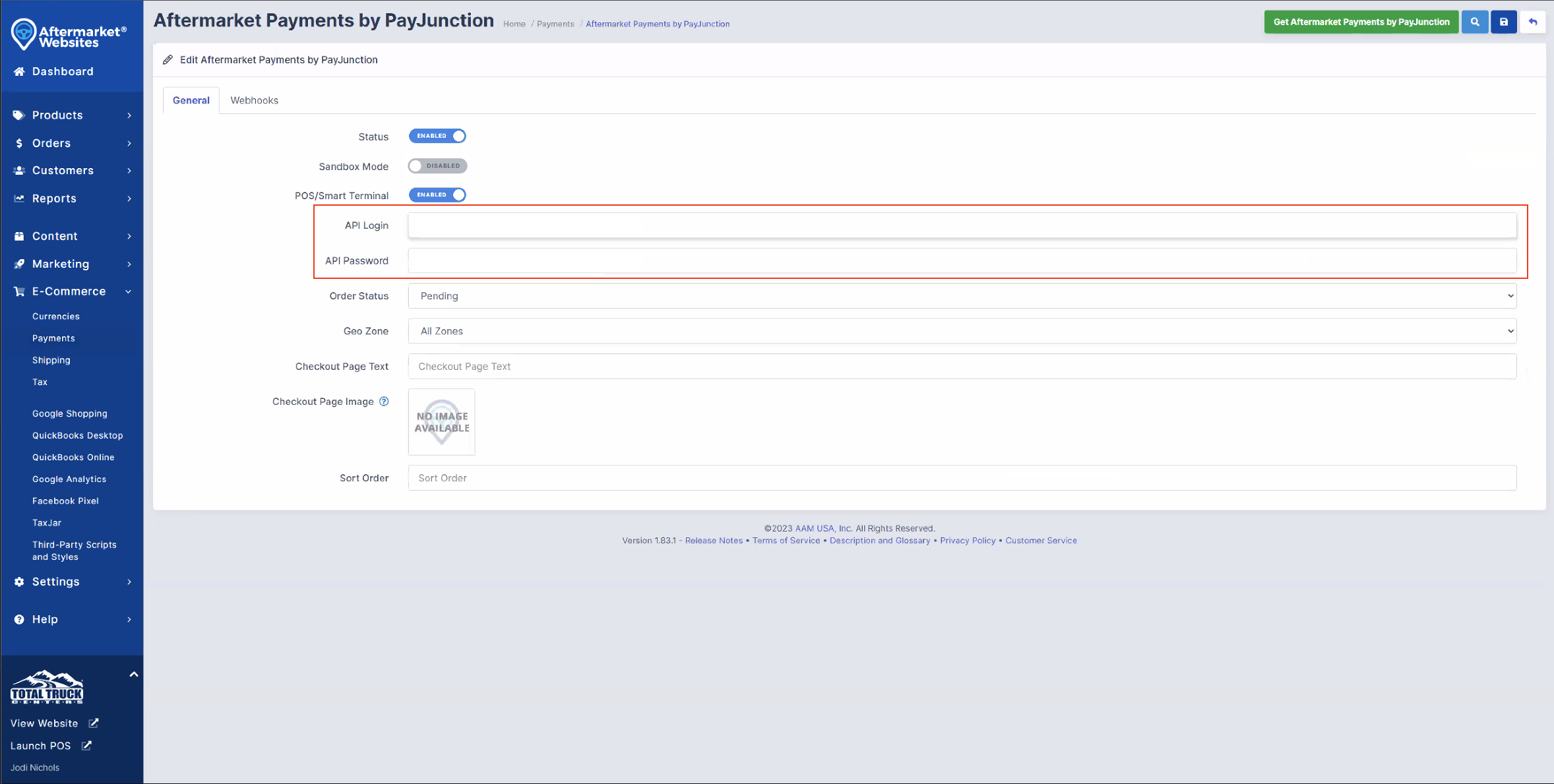Open Dashboard via the home icon
Screen dimensions: 1554x784
pos(19,71)
